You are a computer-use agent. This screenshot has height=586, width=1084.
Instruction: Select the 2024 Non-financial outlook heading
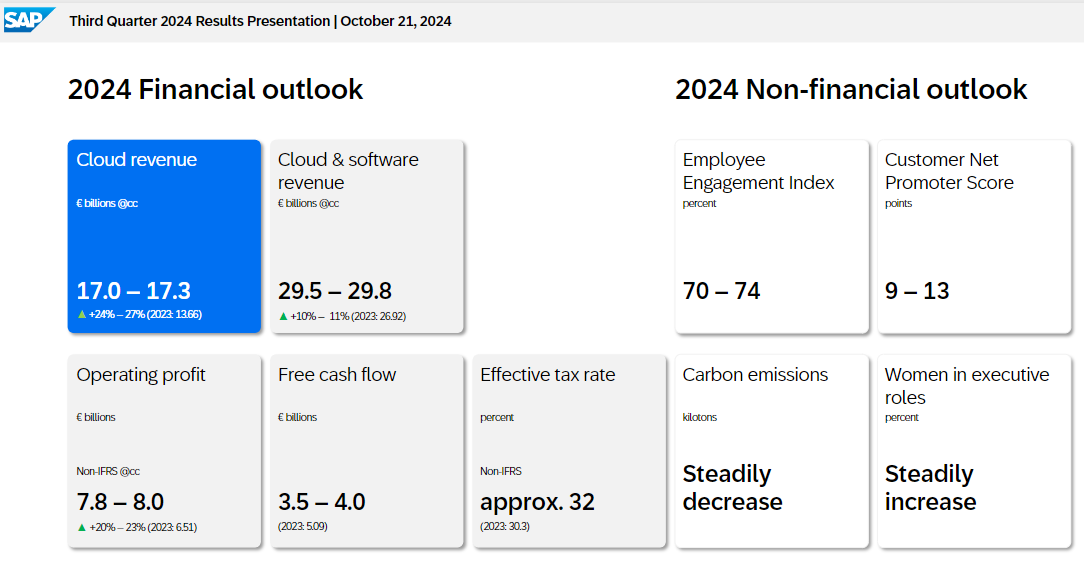(x=851, y=90)
